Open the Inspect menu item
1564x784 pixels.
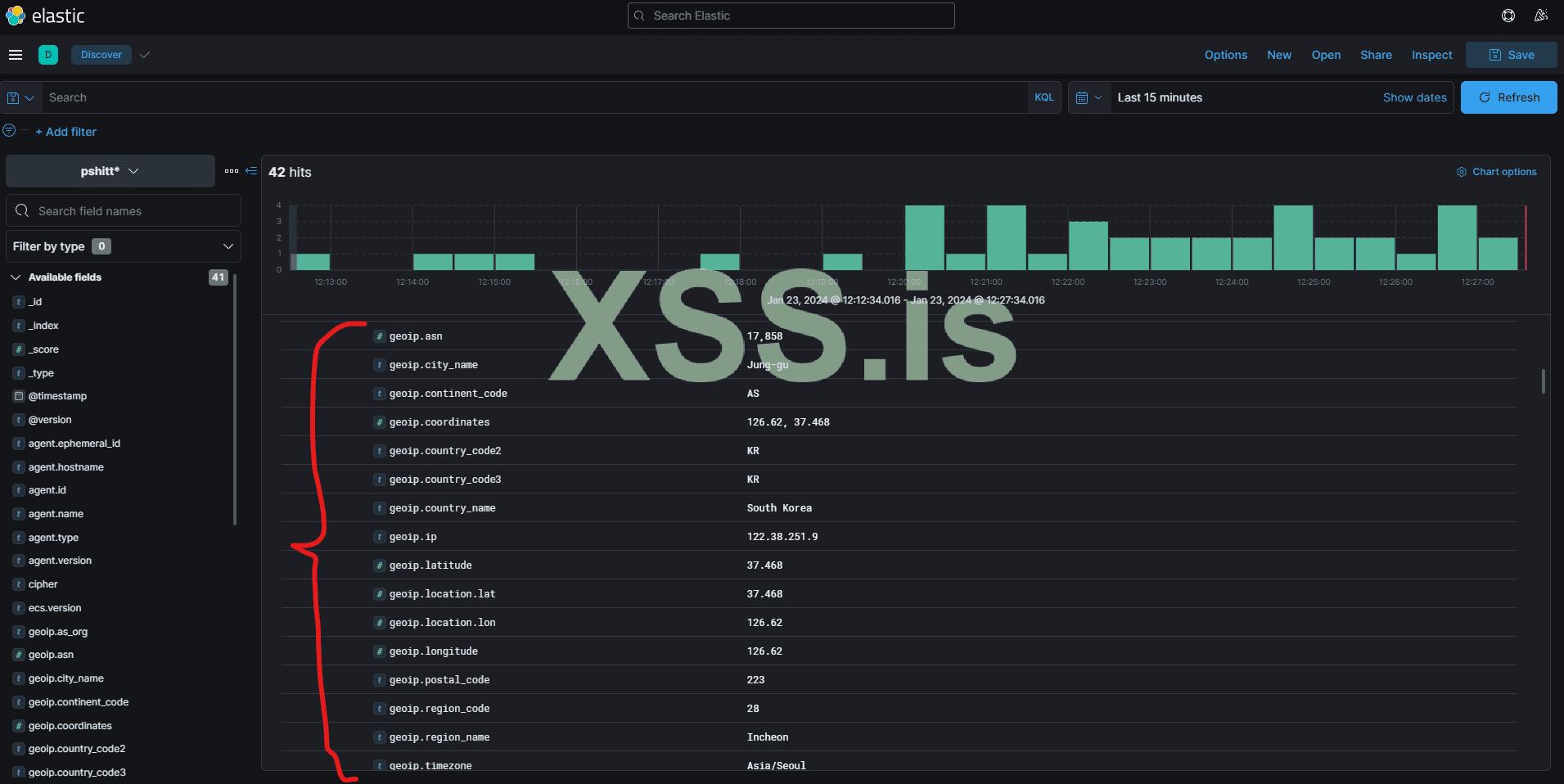click(1431, 55)
